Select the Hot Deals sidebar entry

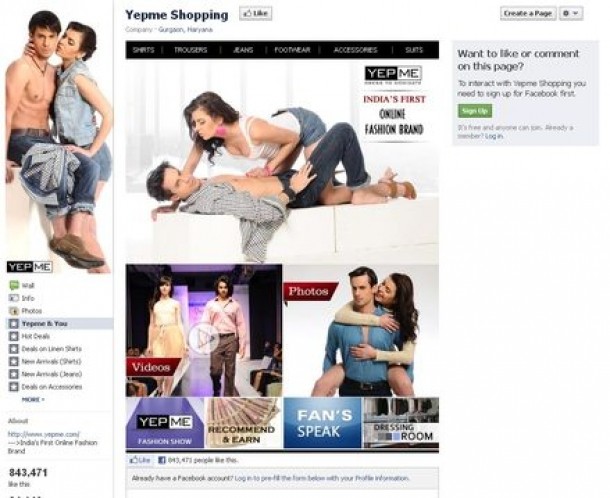(35, 336)
